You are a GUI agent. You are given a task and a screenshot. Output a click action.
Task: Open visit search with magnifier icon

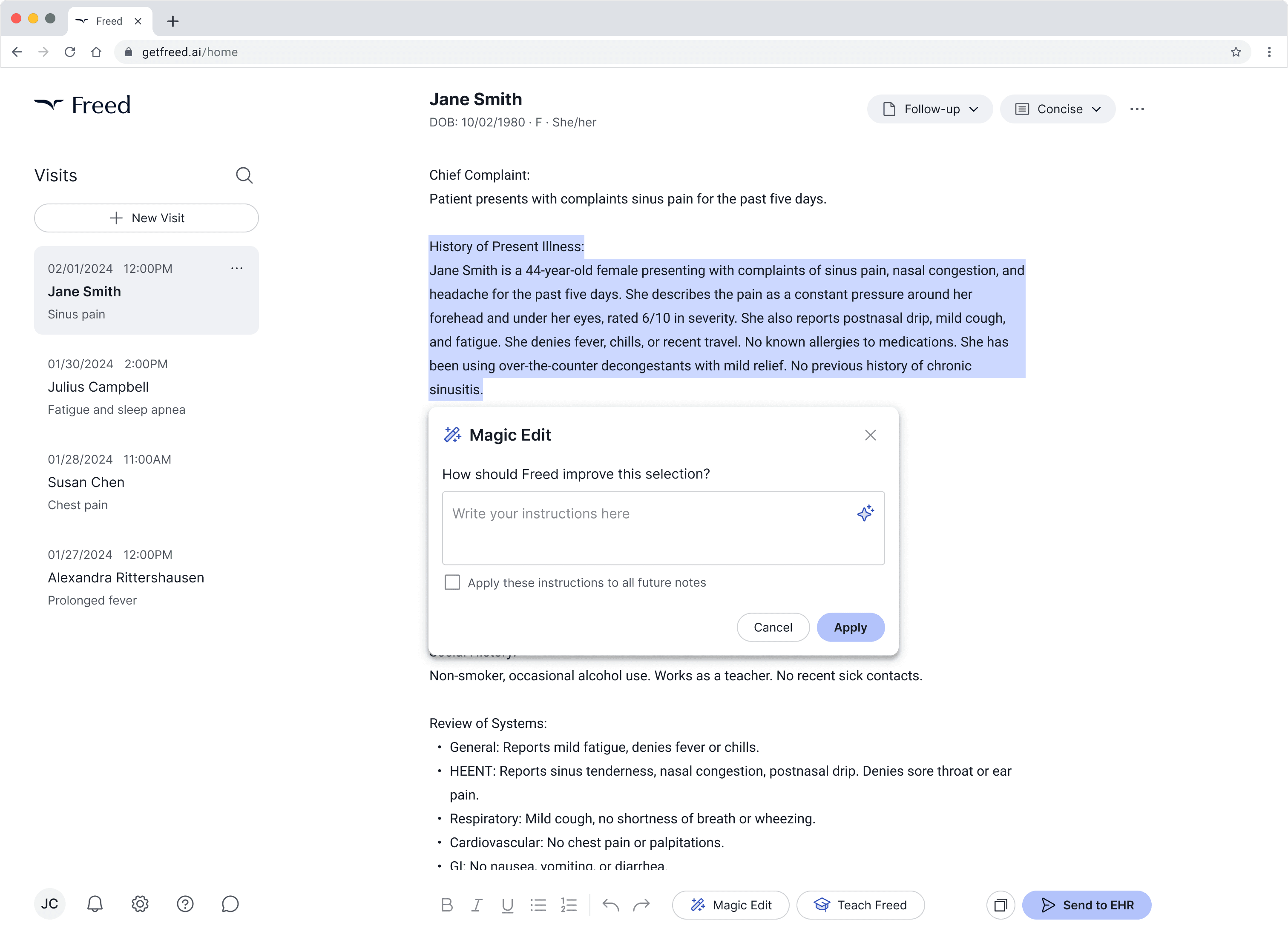[x=244, y=175]
